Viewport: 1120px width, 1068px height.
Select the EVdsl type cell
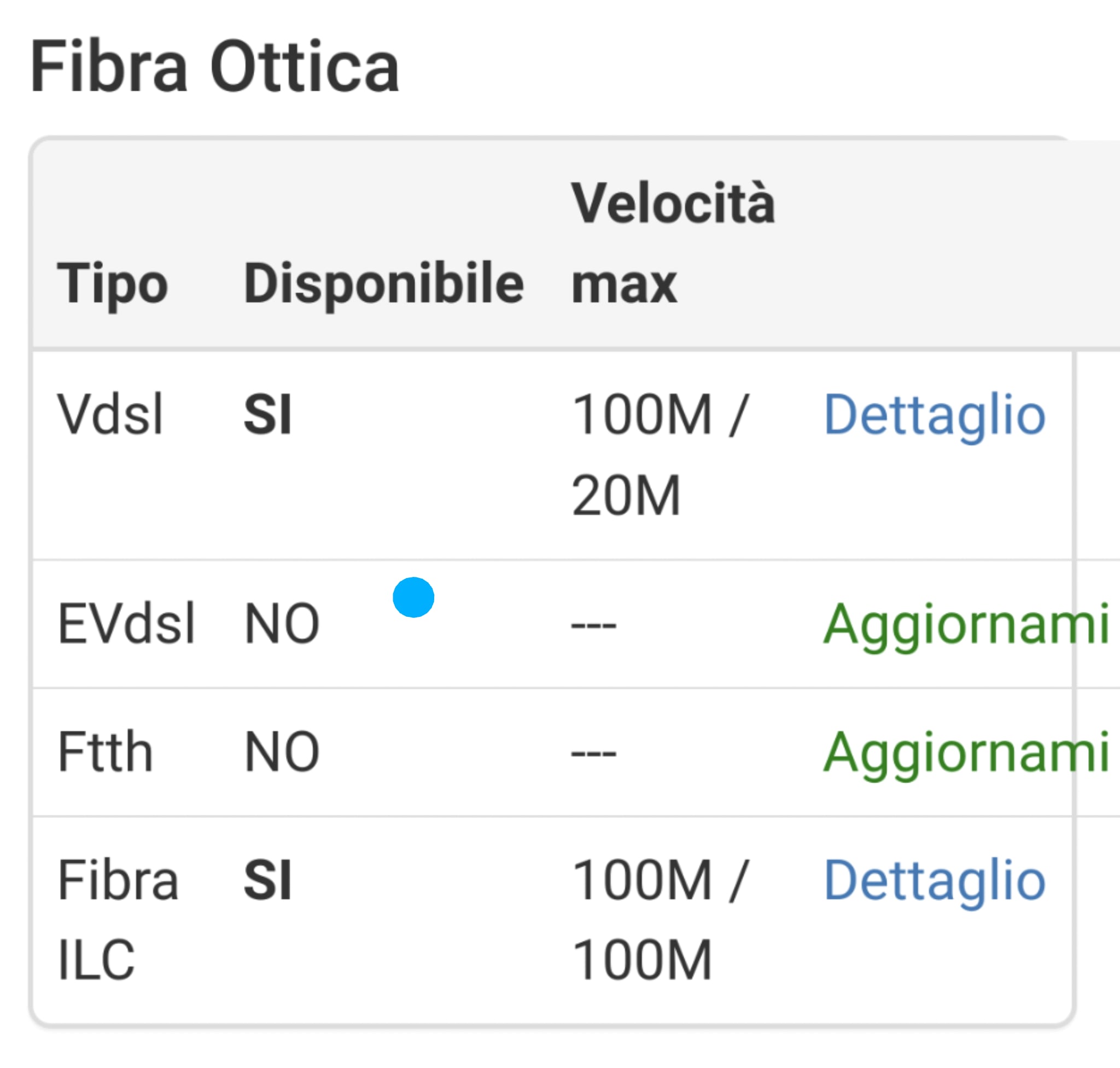[x=126, y=625]
